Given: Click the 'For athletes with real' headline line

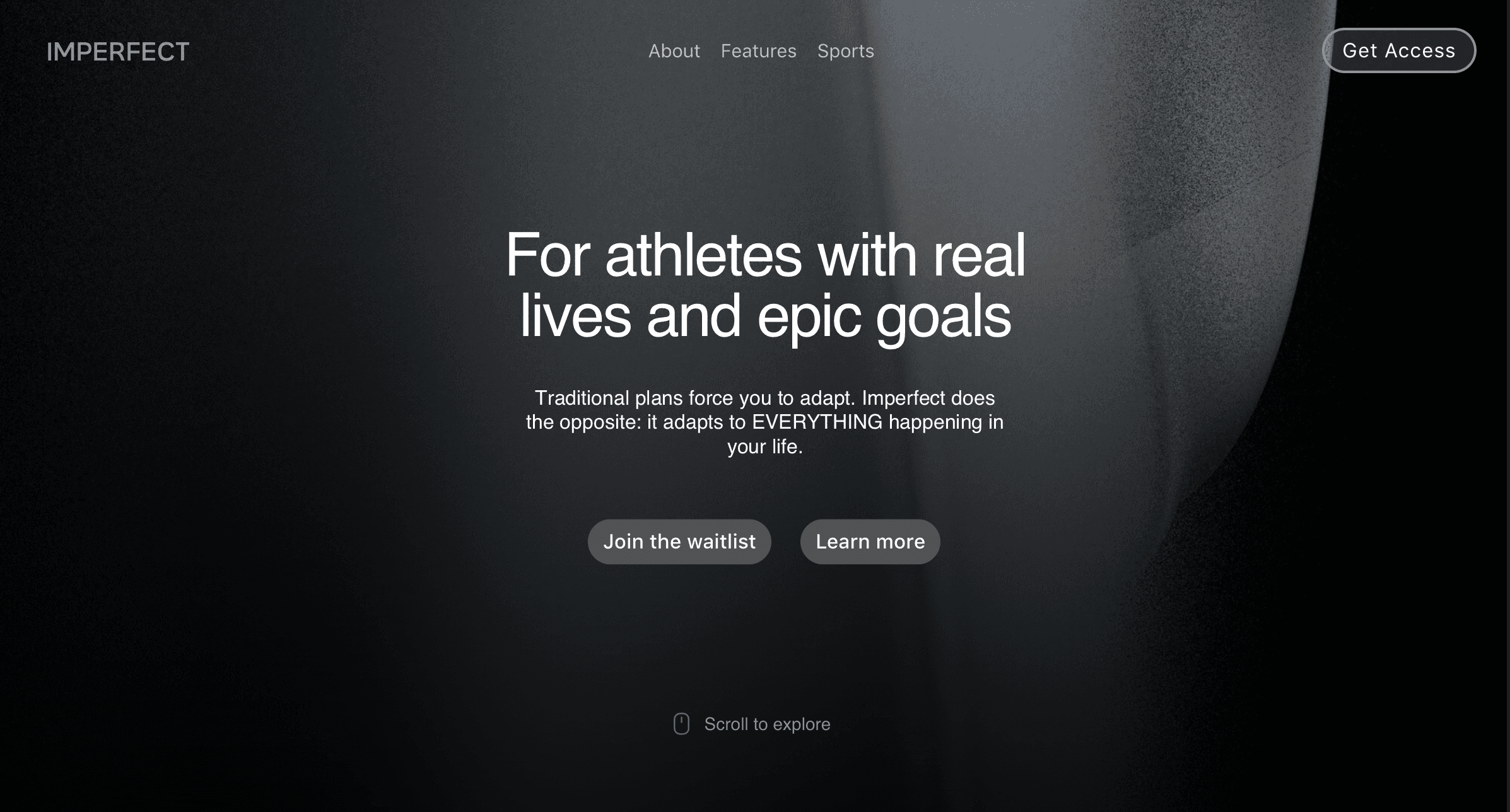Looking at the screenshot, I should point(765,255).
